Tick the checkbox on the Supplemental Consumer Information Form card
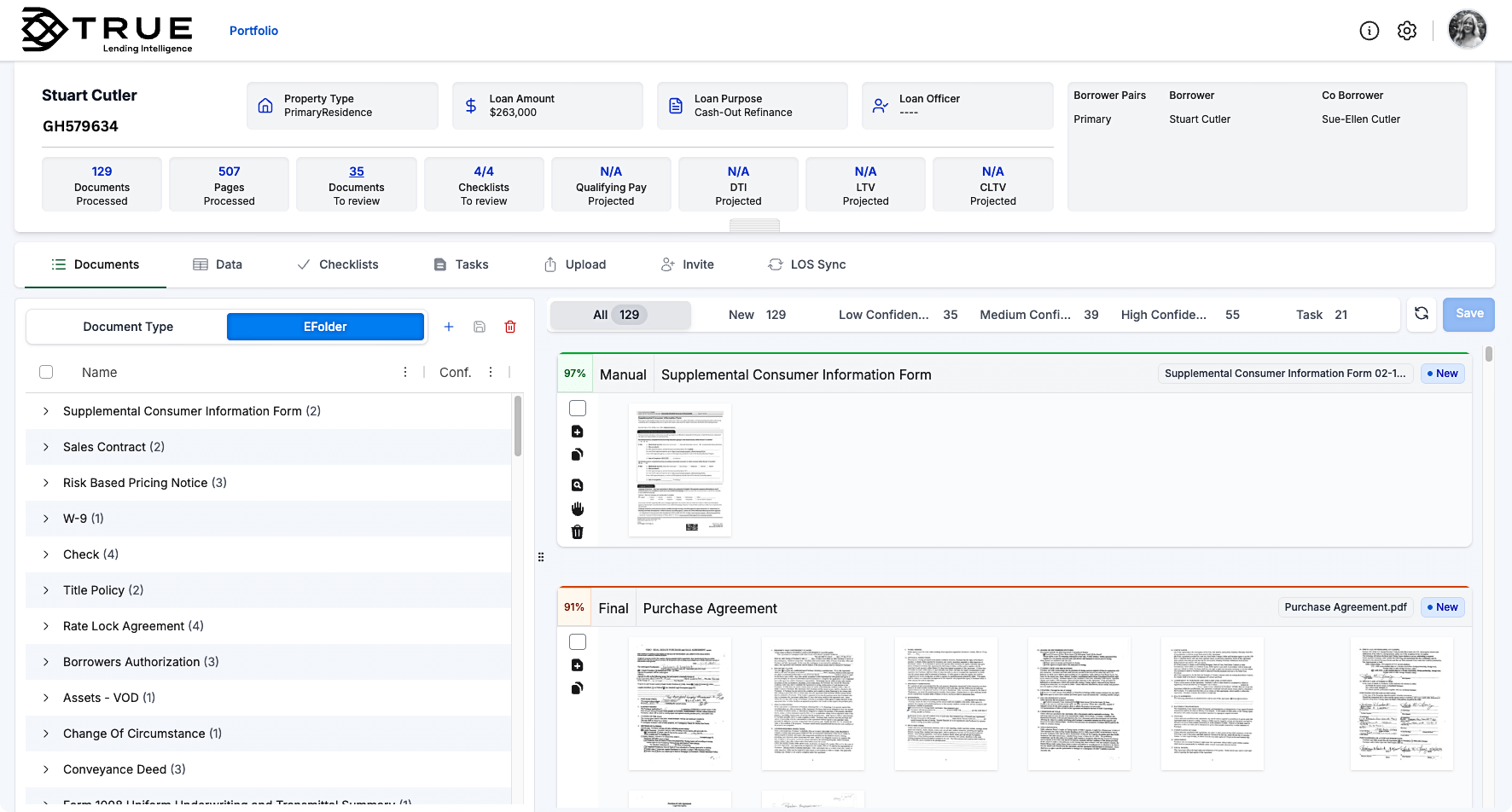 pyautogui.click(x=578, y=408)
